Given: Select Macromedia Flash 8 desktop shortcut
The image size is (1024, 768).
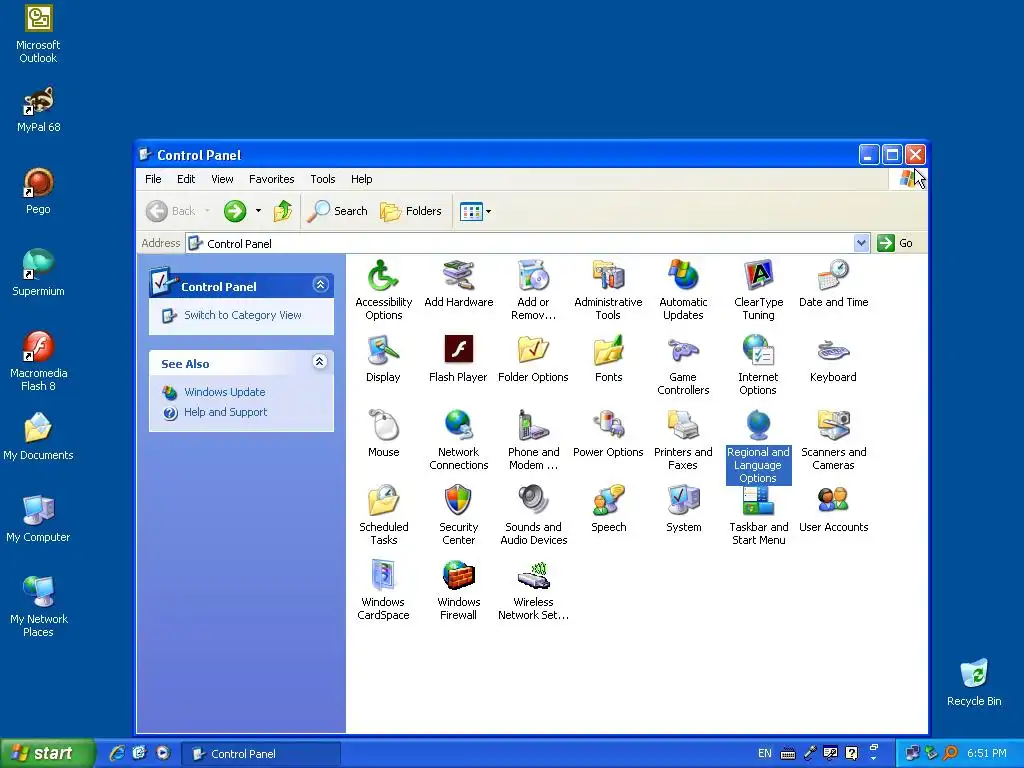Looking at the screenshot, I should pos(39,360).
